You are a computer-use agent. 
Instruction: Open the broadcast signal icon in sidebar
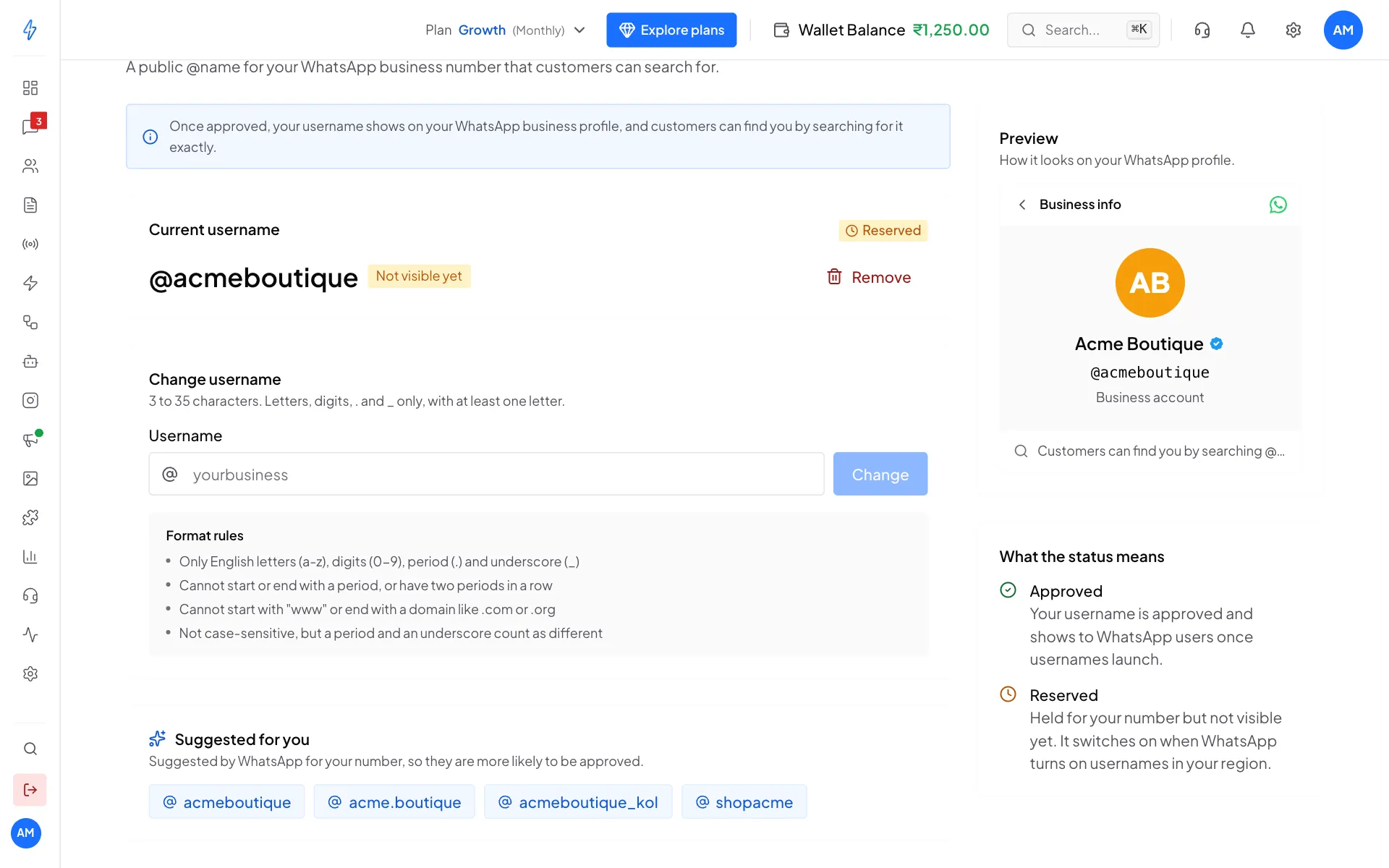(x=30, y=244)
